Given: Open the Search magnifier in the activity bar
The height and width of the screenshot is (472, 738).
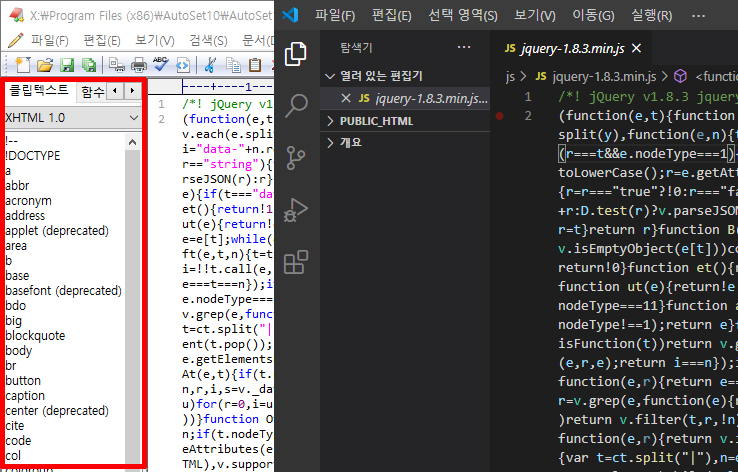Looking at the screenshot, I should pos(296,105).
